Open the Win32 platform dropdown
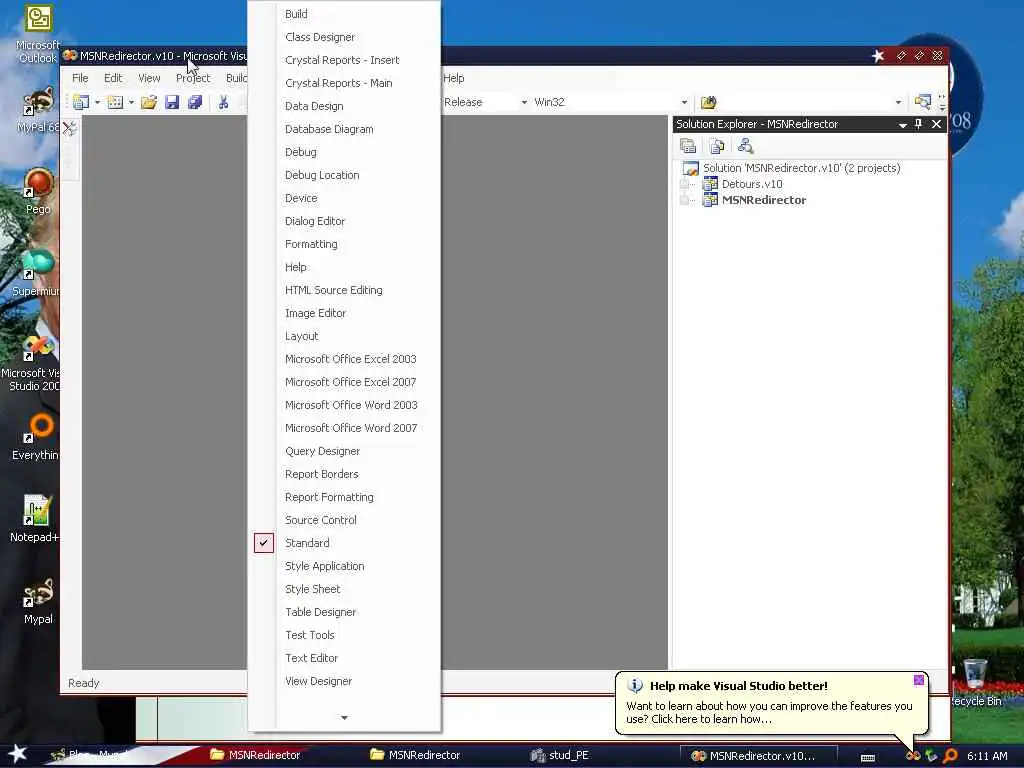Screen dimensions: 1024x768 point(684,103)
